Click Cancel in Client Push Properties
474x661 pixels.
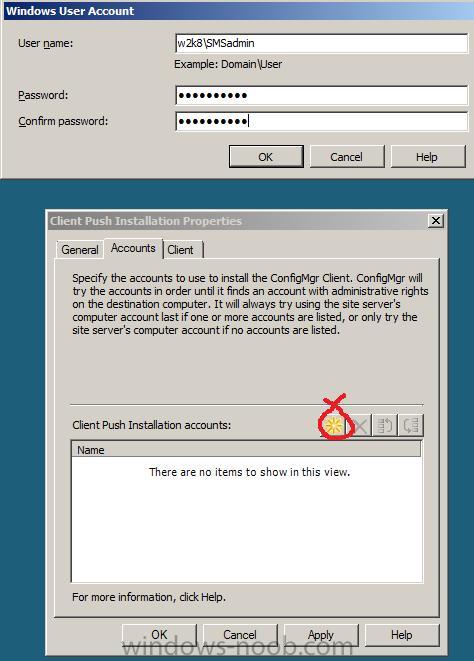pyautogui.click(x=240, y=635)
